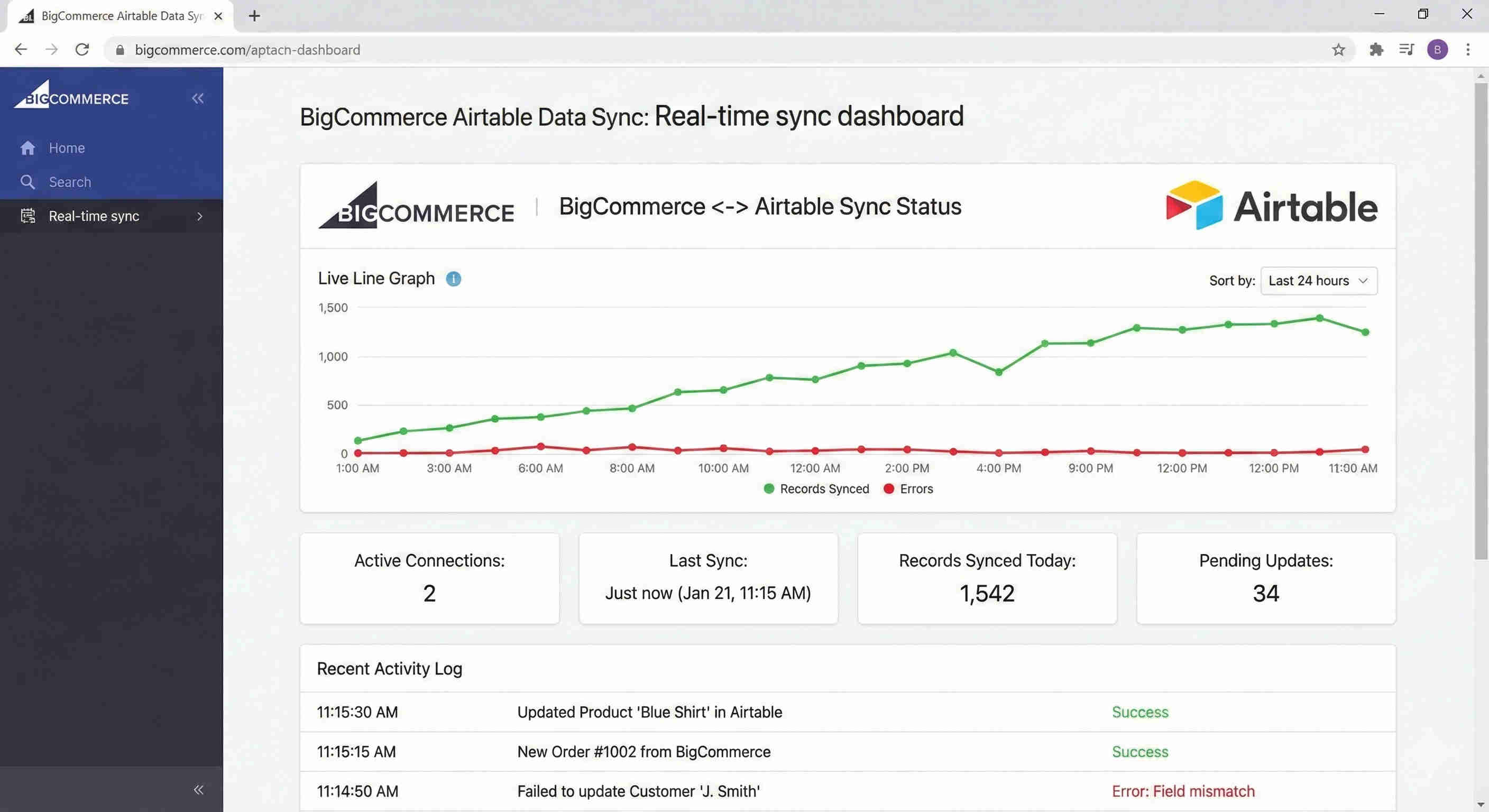Viewport: 1489px width, 812px height.
Task: Collapse sidebar with bottom double-chevron
Action: click(x=198, y=789)
